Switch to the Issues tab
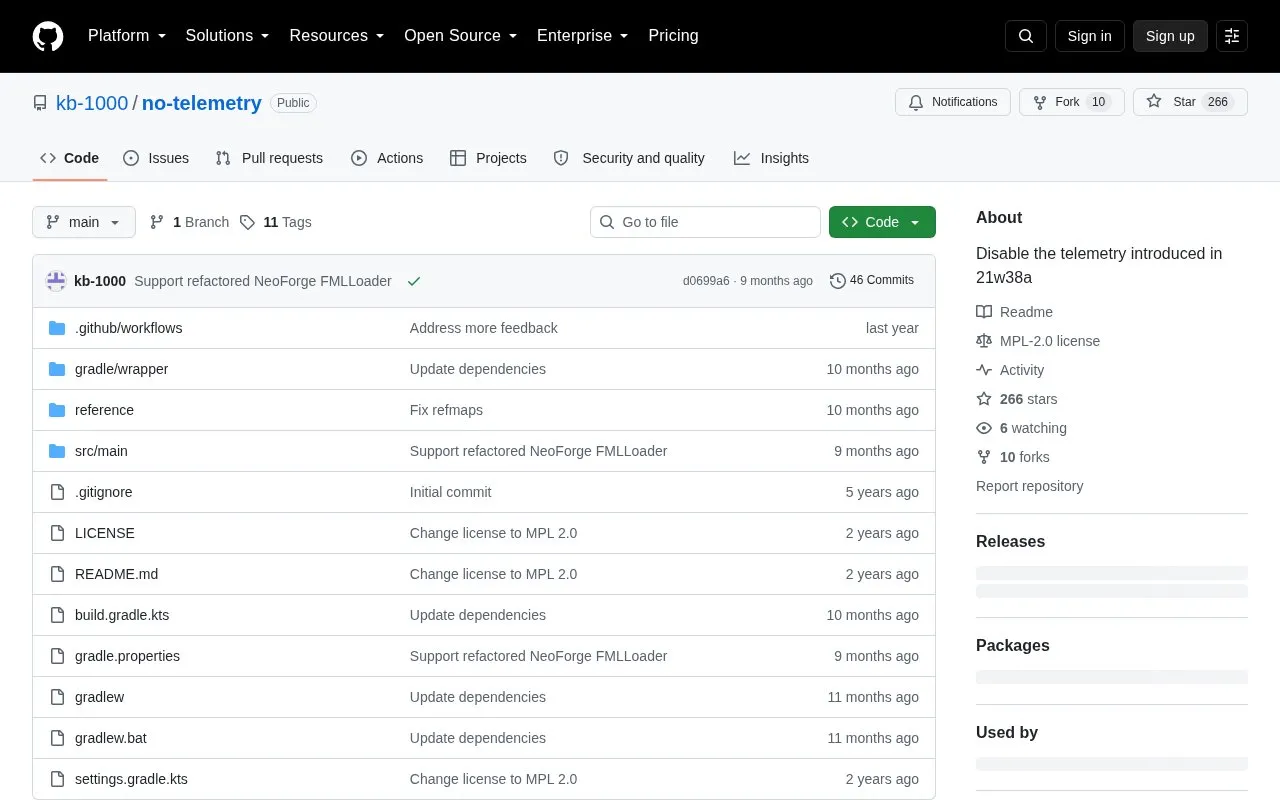The width and height of the screenshot is (1280, 800). pyautogui.click(x=156, y=158)
